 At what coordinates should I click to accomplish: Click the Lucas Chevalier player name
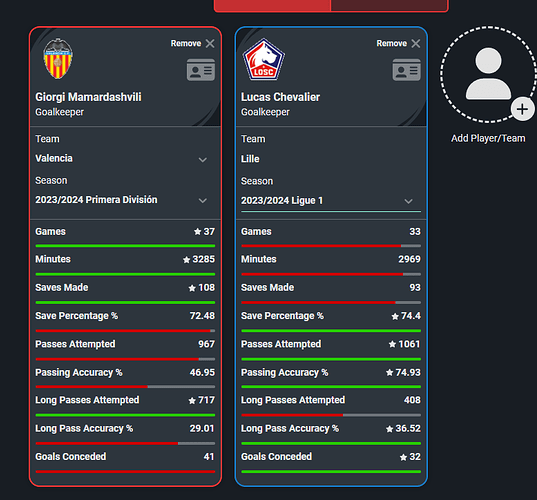280,97
